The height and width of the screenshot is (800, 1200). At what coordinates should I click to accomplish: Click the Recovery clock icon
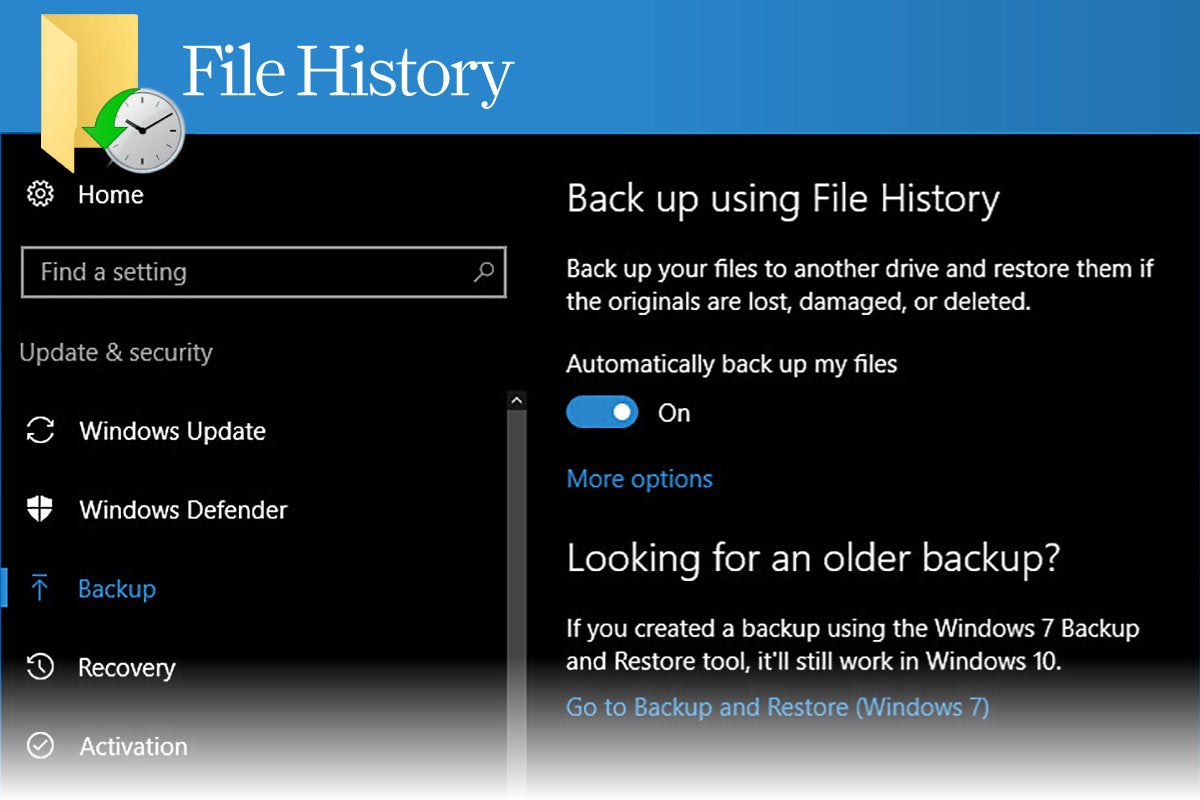point(40,667)
